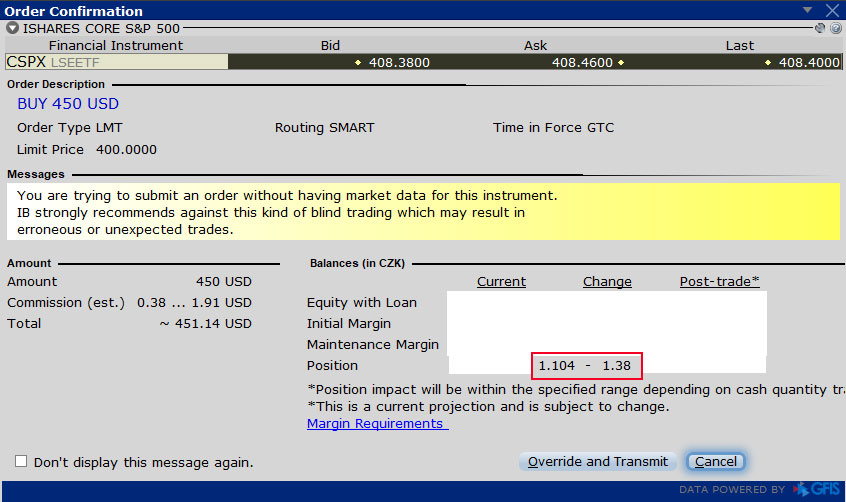Image resolution: width=846 pixels, height=502 pixels.
Task: Click the commission estimate 0.38 ... 1.91 USD
Action: (194, 303)
